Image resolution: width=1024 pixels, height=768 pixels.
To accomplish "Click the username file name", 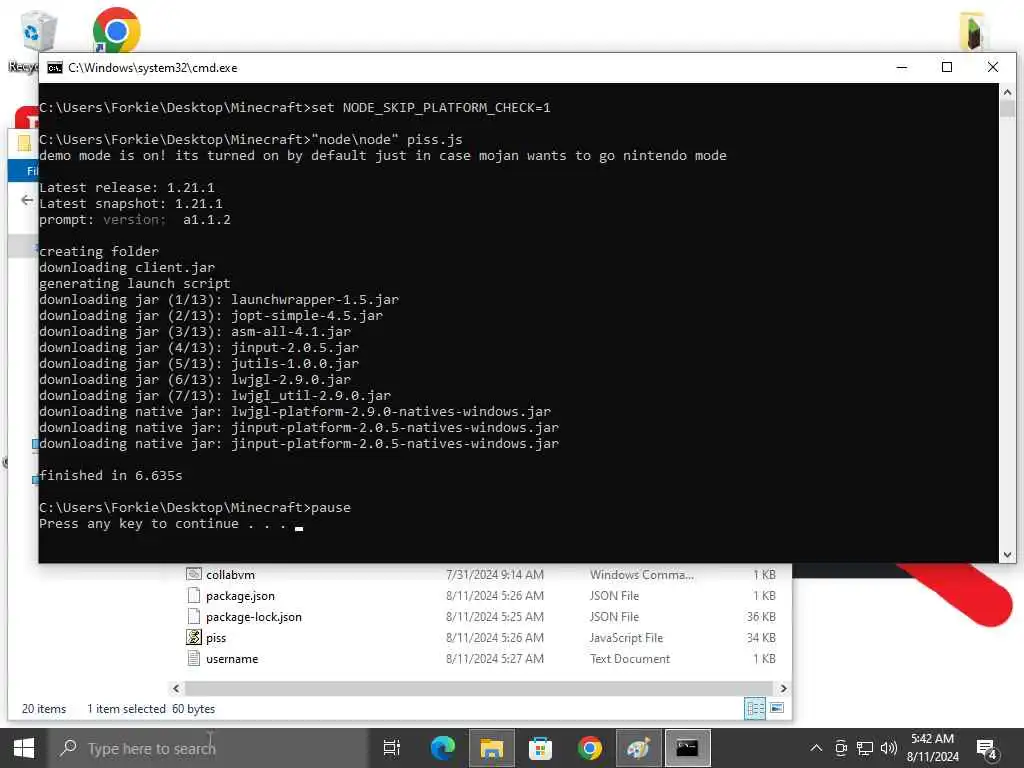I will (x=232, y=659).
